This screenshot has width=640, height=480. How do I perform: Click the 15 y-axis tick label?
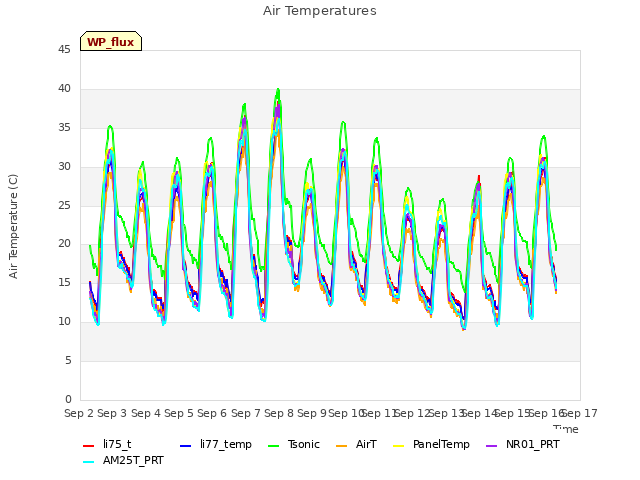pos(64,282)
